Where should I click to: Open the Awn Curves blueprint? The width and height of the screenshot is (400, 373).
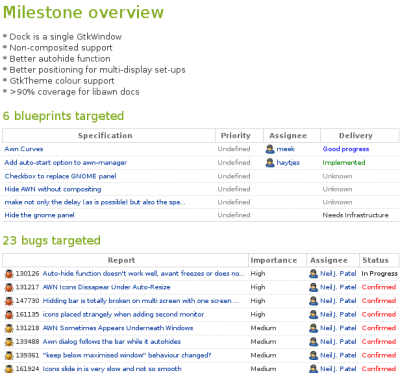(24, 149)
